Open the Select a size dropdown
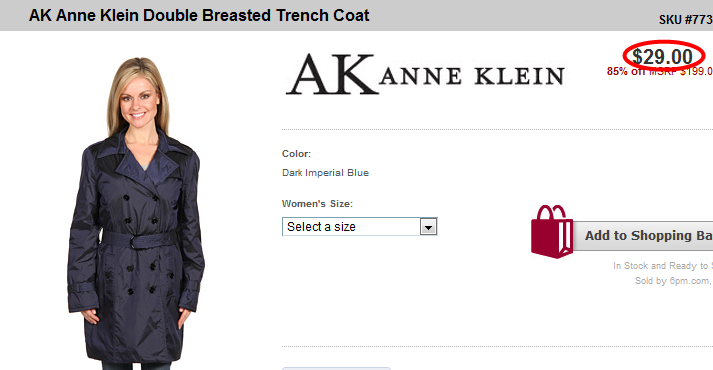713x370 pixels. tap(359, 226)
